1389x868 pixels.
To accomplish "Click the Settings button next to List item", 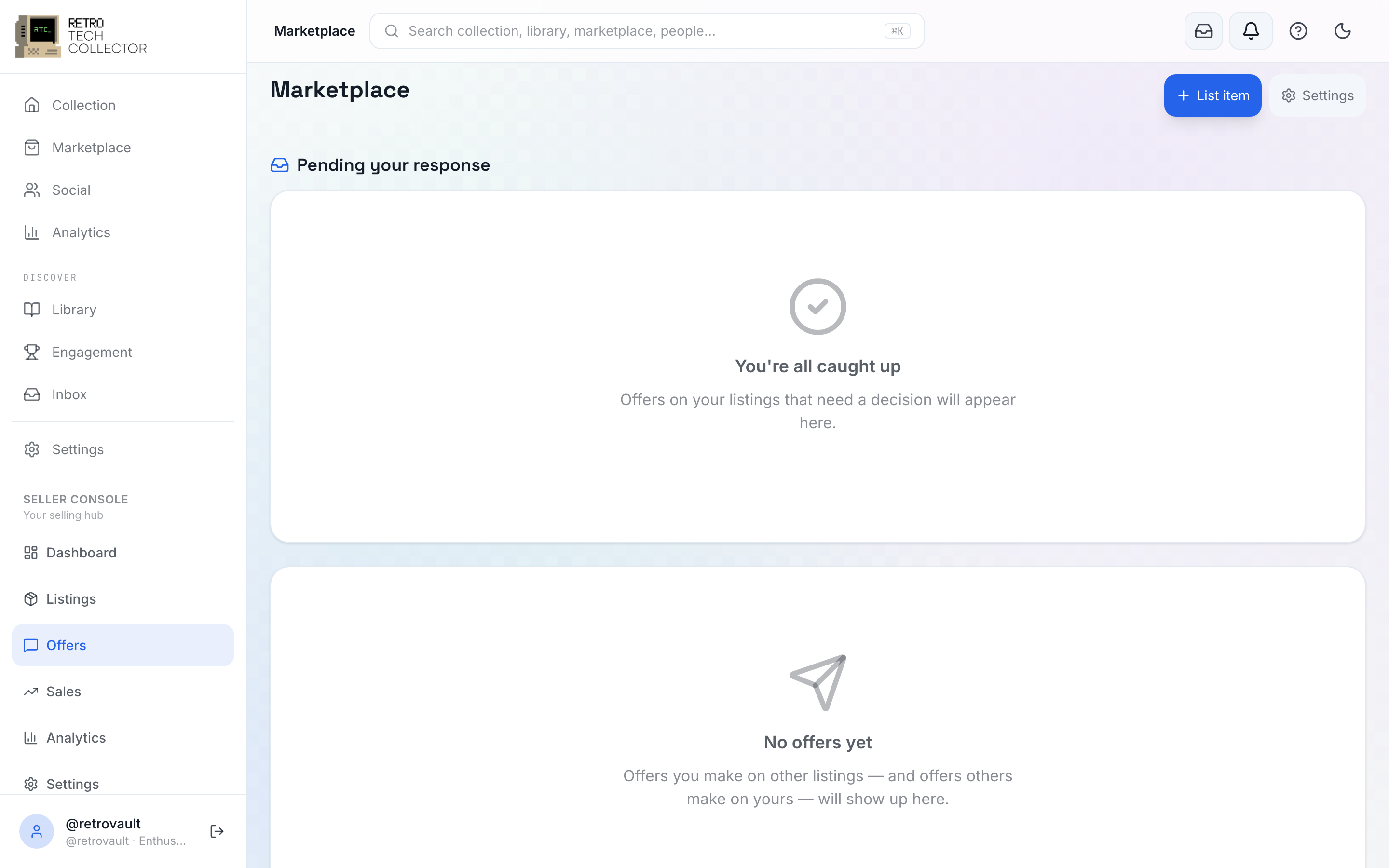I will [1317, 95].
